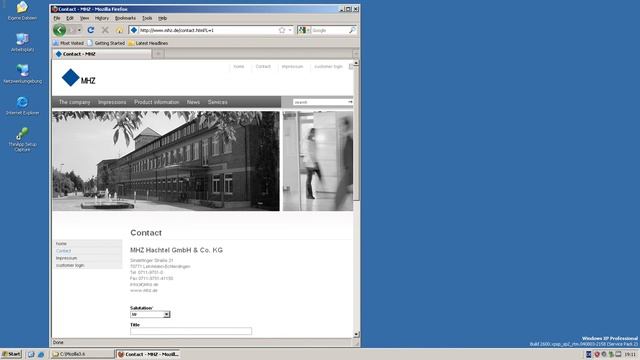This screenshot has height=360, width=640.
Task: Open the Salutation dropdown
Action: (x=150, y=314)
